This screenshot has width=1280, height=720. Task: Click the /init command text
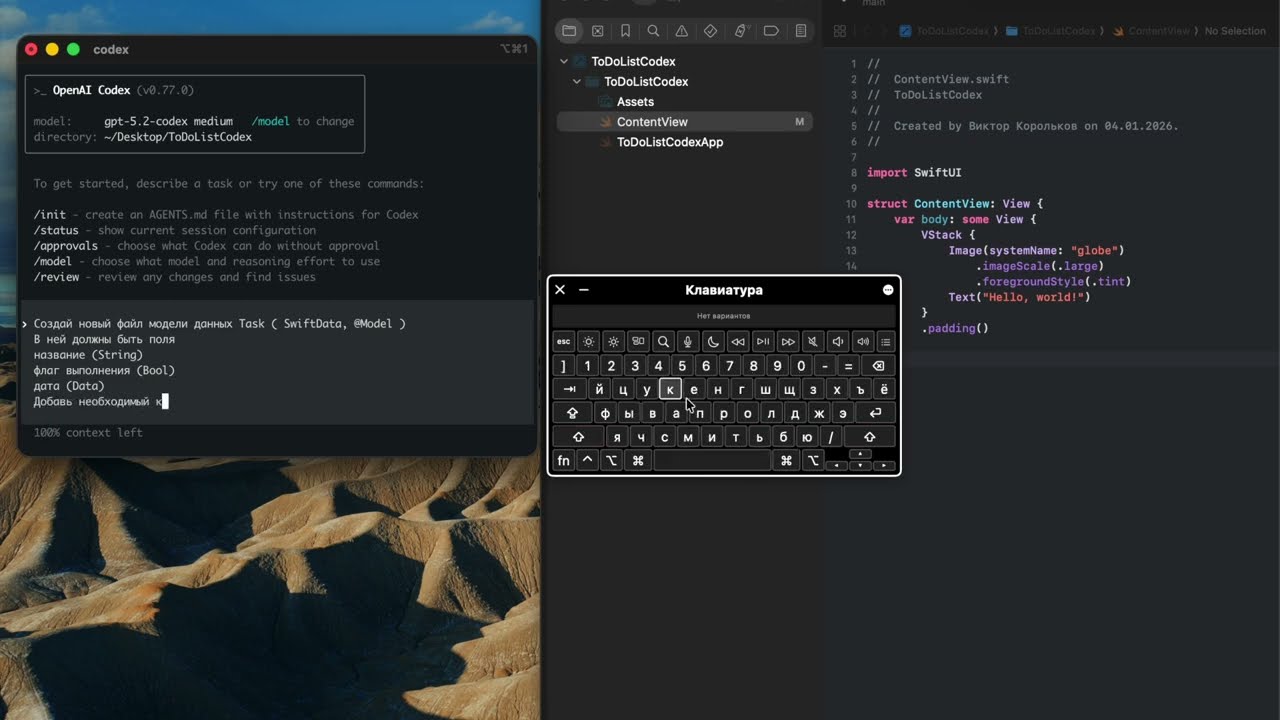click(50, 214)
